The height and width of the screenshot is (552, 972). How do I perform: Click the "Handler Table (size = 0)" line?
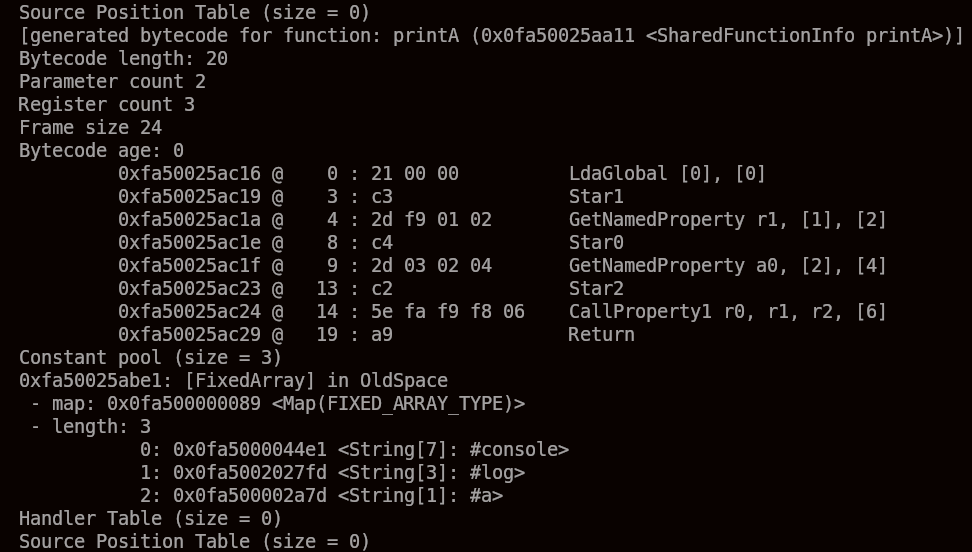[x=150, y=519]
